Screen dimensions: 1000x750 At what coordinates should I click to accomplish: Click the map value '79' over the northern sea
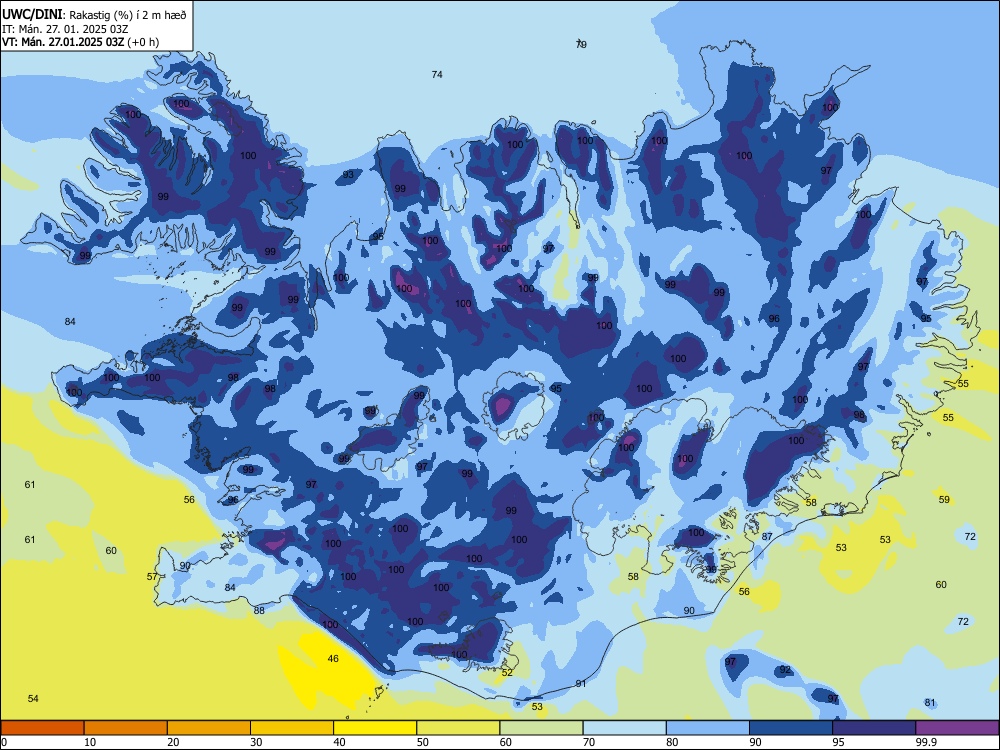(581, 44)
